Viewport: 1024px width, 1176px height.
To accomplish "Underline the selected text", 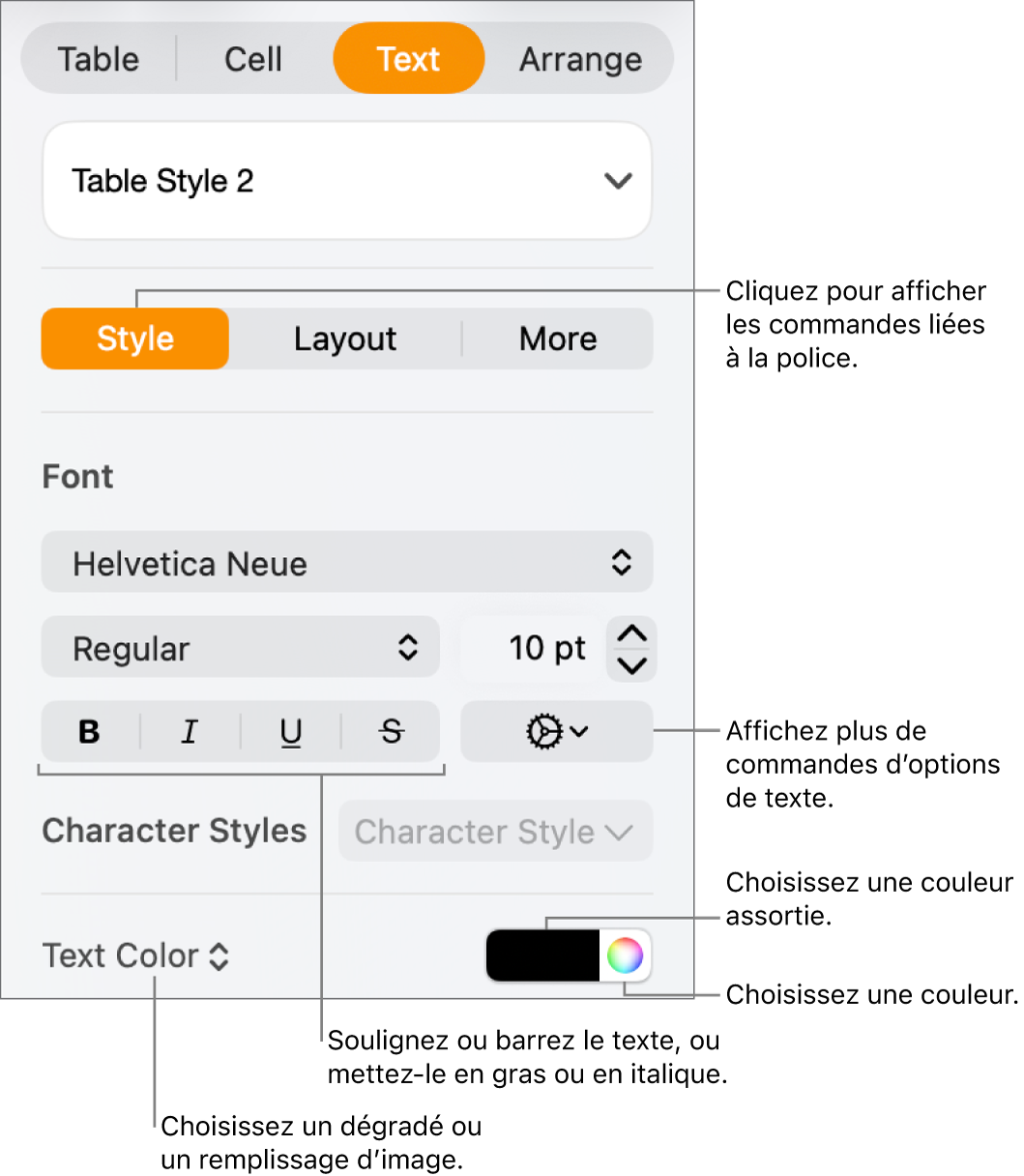I will click(289, 732).
